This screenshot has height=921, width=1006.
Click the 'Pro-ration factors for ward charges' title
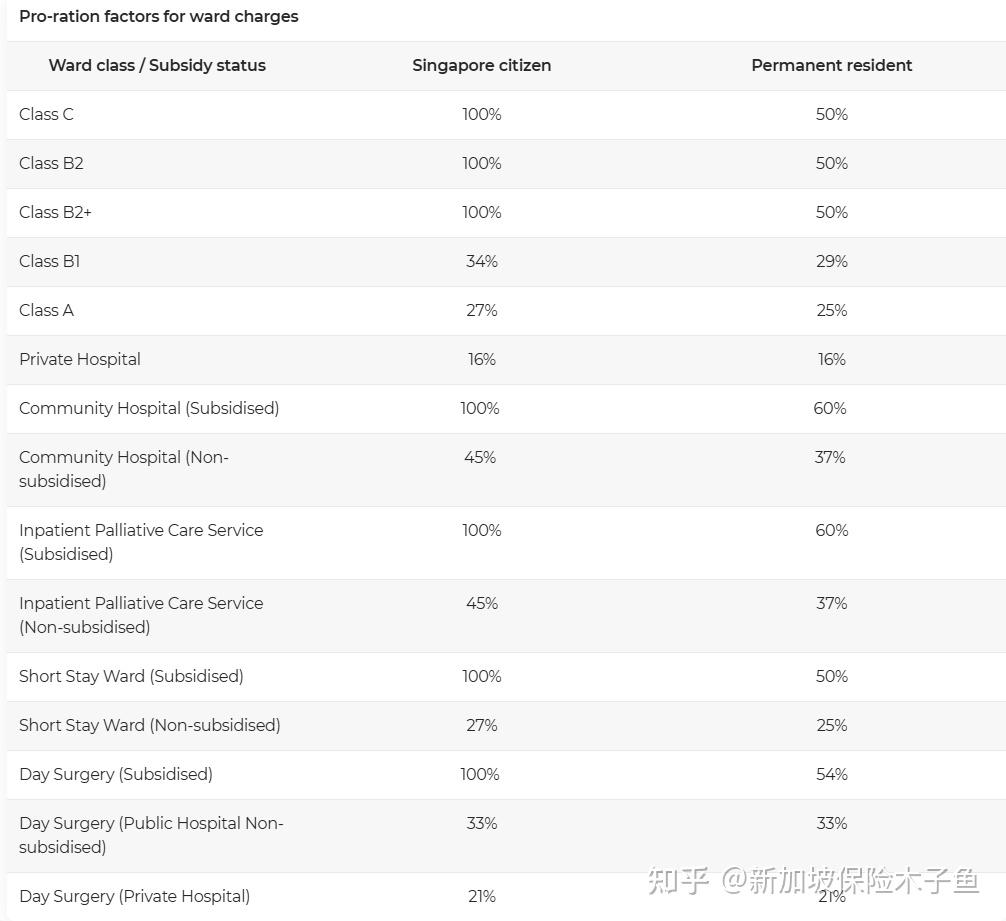click(158, 16)
